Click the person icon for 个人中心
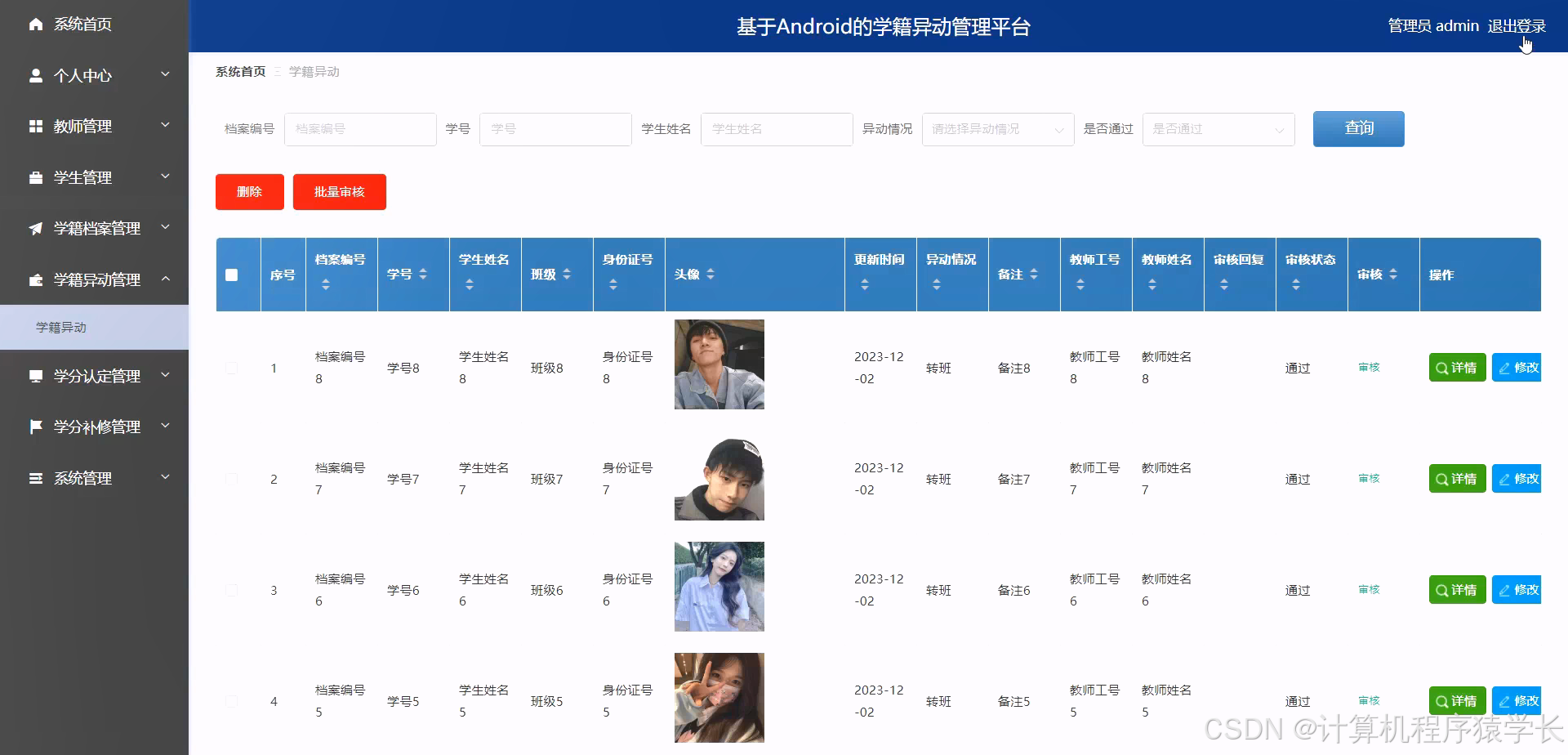This screenshot has width=1568, height=755. 35,74
